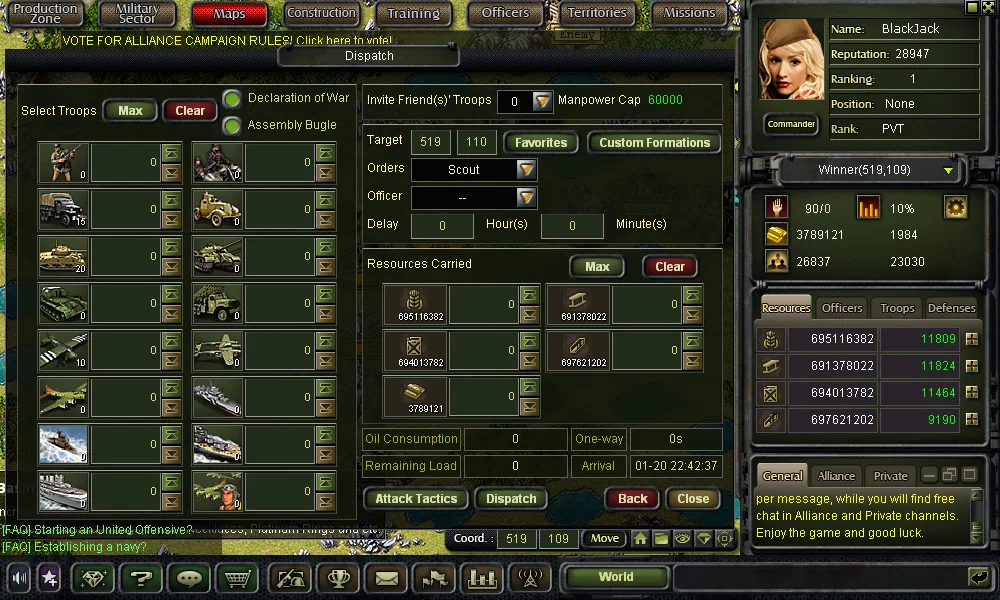This screenshot has width=1000, height=600.
Task: Click the home icon beside Move
Action: [x=640, y=539]
